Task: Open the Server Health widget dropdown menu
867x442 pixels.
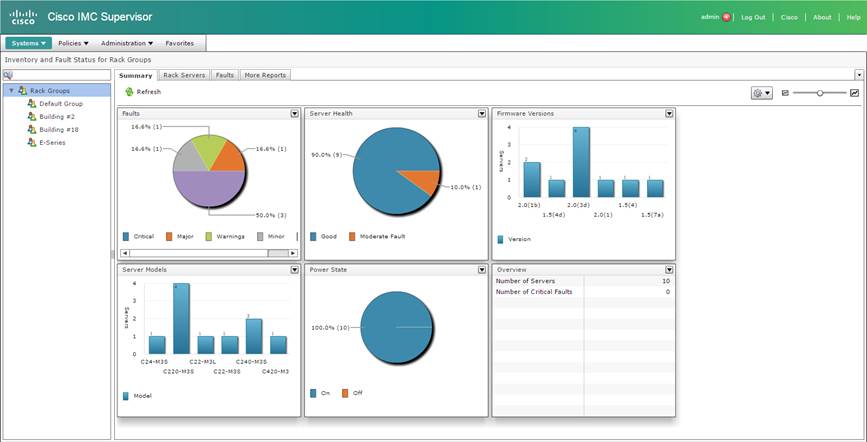Action: click(x=482, y=113)
